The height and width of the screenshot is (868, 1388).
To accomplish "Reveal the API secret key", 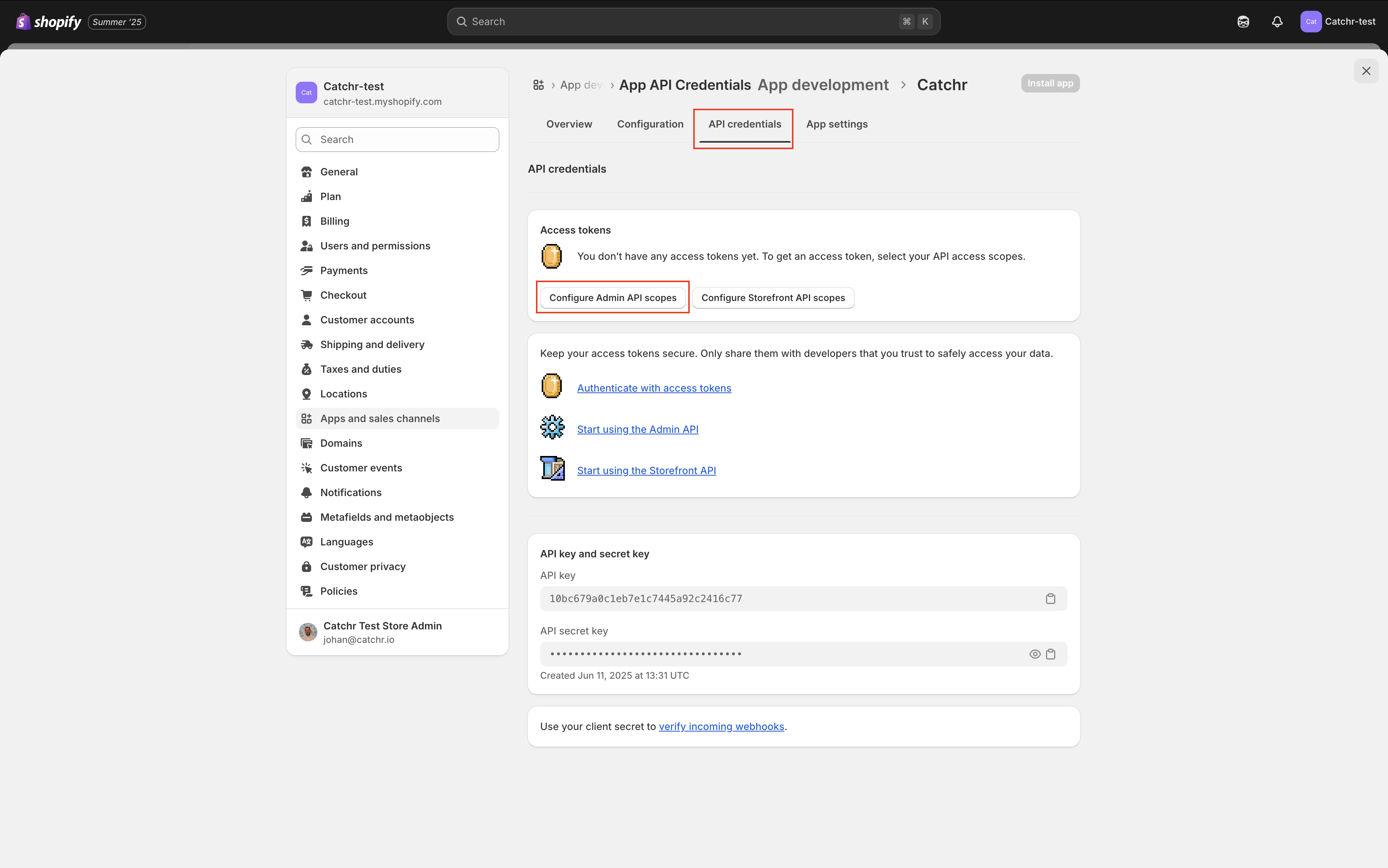I will [1035, 654].
